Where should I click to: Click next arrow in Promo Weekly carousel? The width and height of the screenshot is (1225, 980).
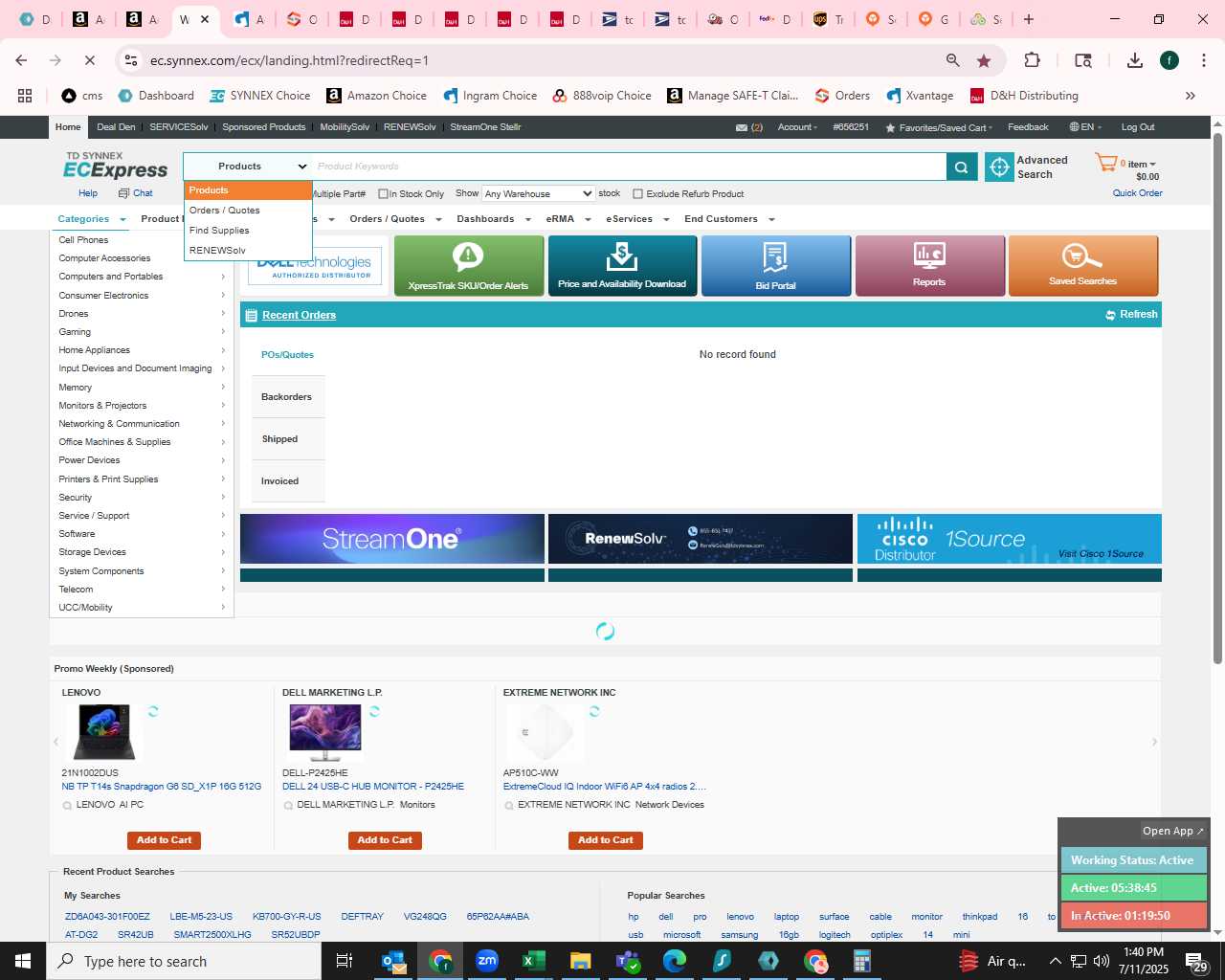point(1154,742)
